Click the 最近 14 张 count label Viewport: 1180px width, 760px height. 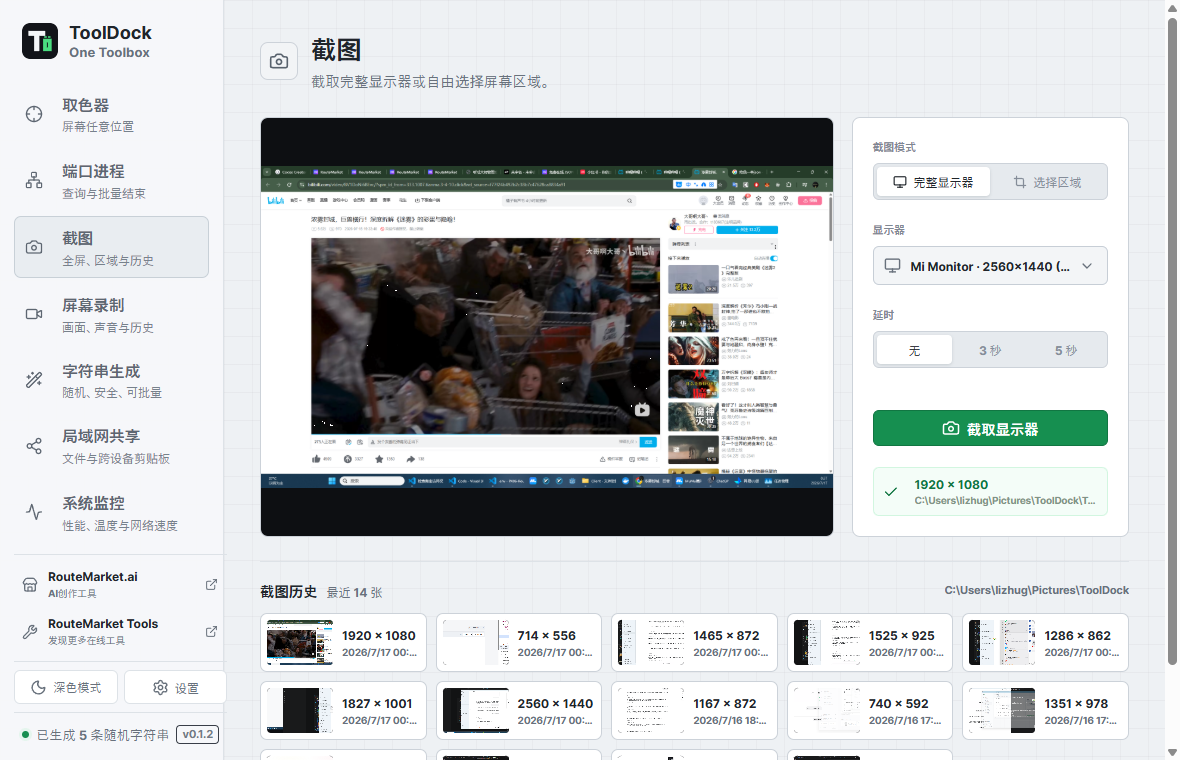(x=354, y=593)
